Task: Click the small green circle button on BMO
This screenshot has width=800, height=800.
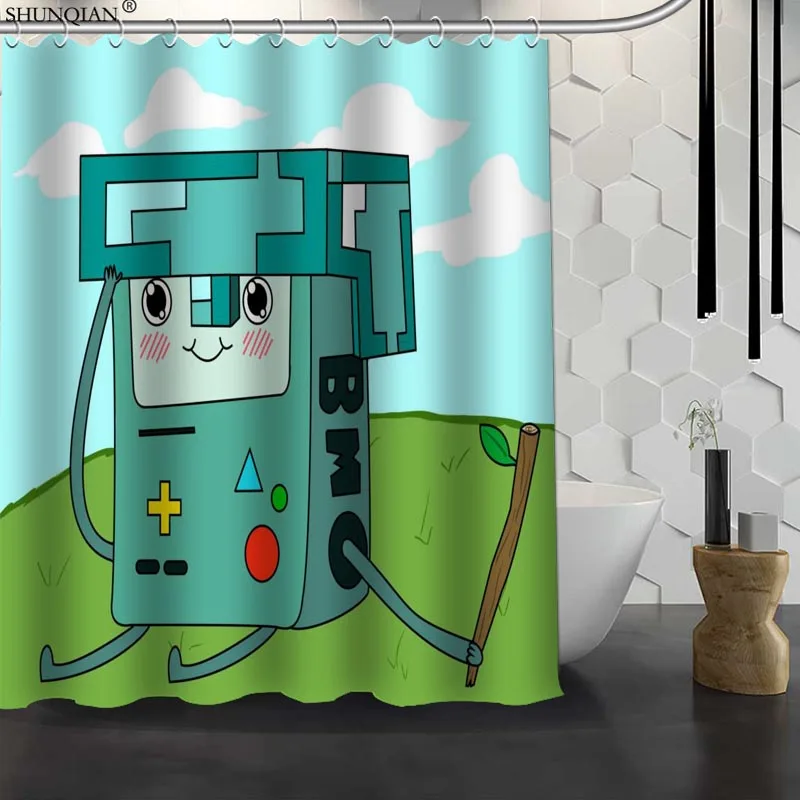Action: (279, 498)
